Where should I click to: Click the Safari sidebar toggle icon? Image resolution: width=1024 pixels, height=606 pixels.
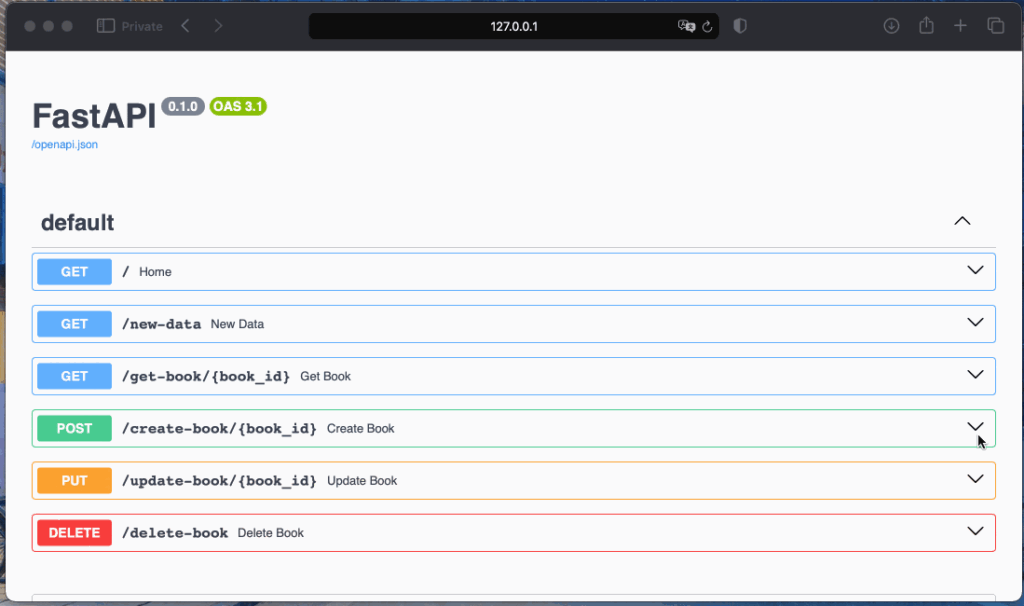tap(105, 26)
